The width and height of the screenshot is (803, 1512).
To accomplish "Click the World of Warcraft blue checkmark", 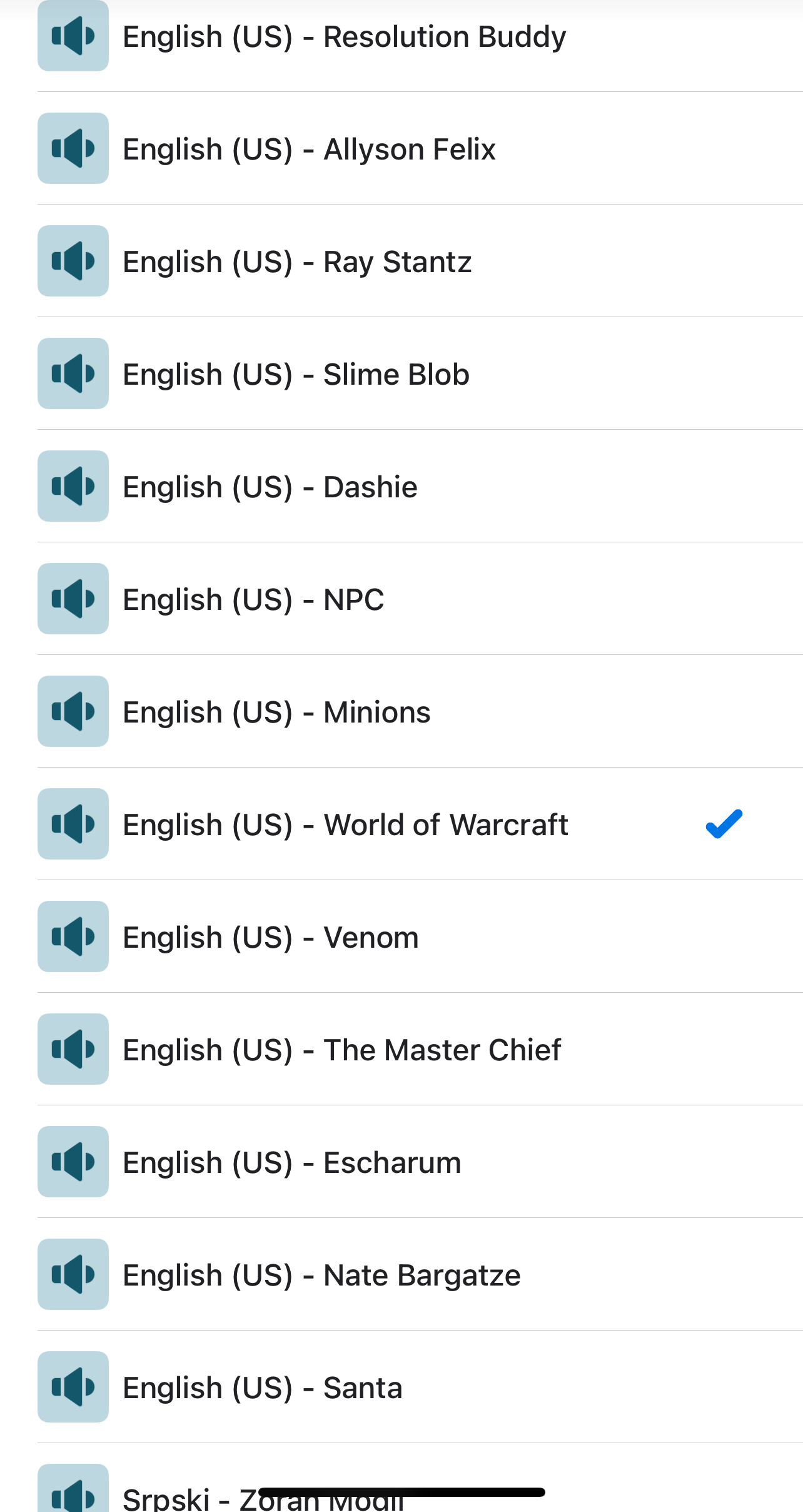I will 724,824.
